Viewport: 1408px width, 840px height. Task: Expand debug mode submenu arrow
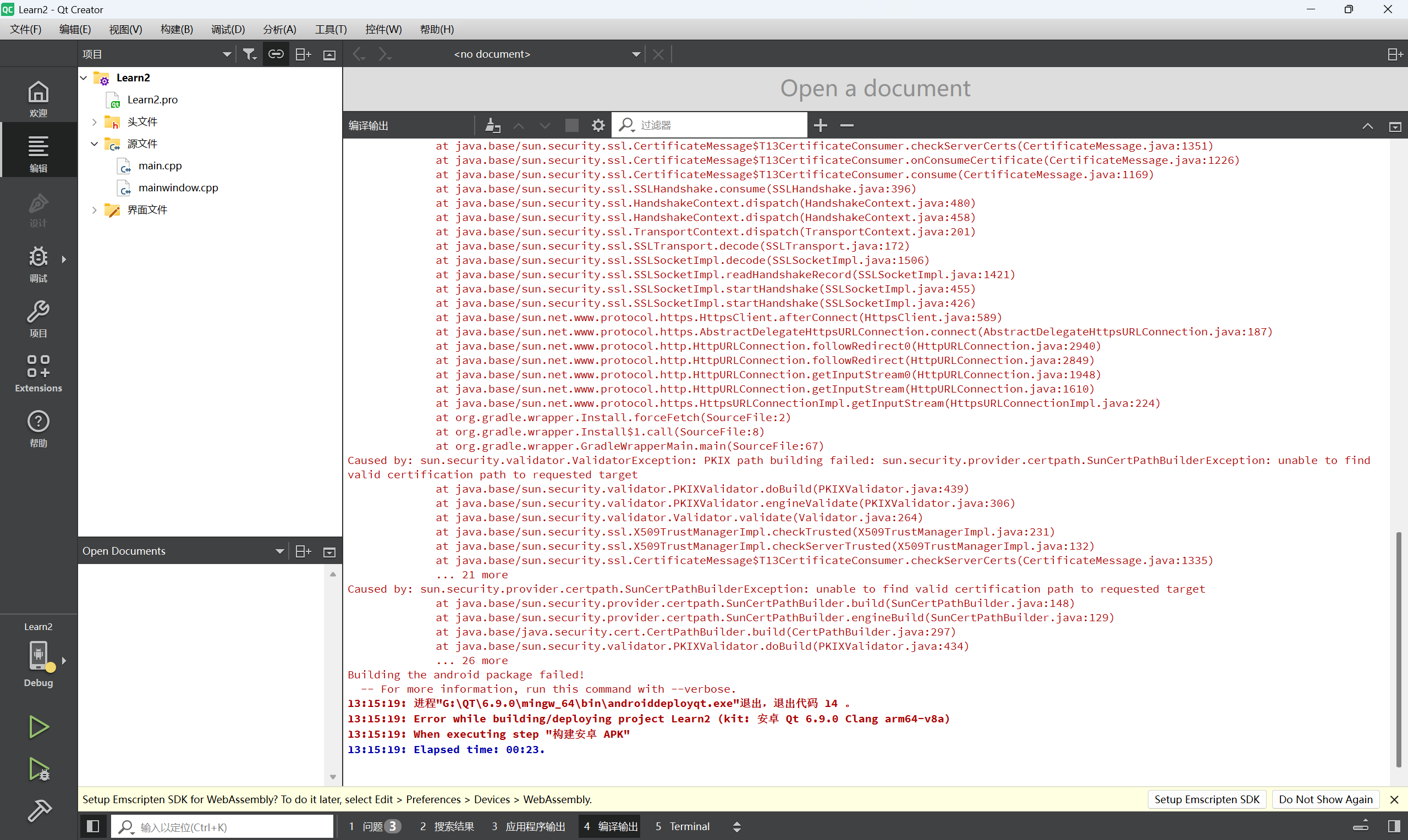point(64,259)
